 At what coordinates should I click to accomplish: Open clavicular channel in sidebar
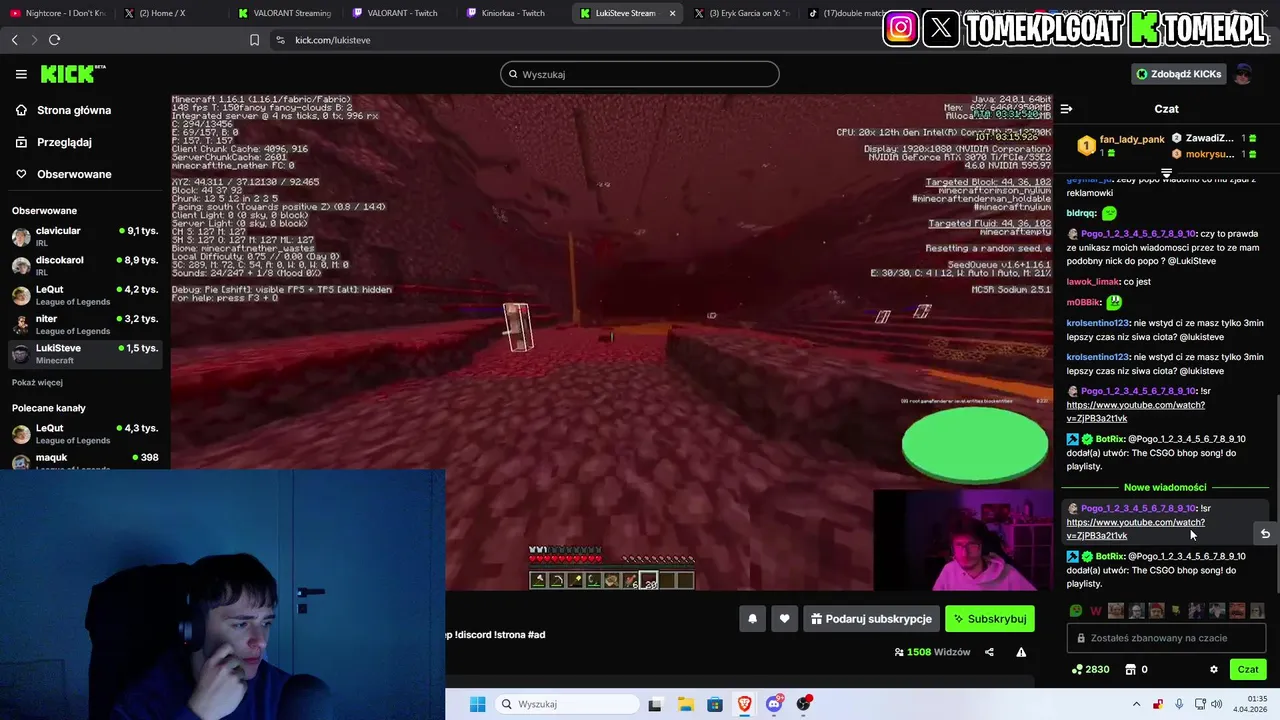[x=84, y=236]
